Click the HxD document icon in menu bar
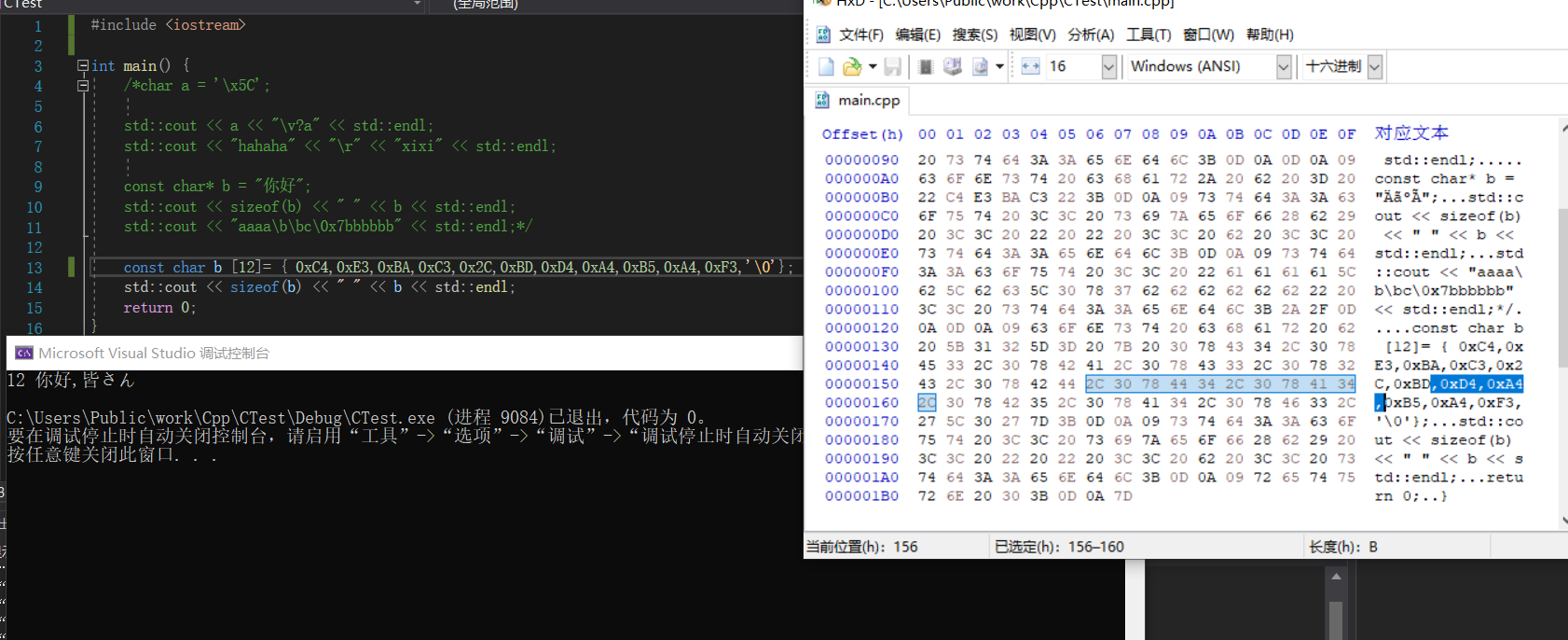This screenshot has width=1568, height=640. 823,35
